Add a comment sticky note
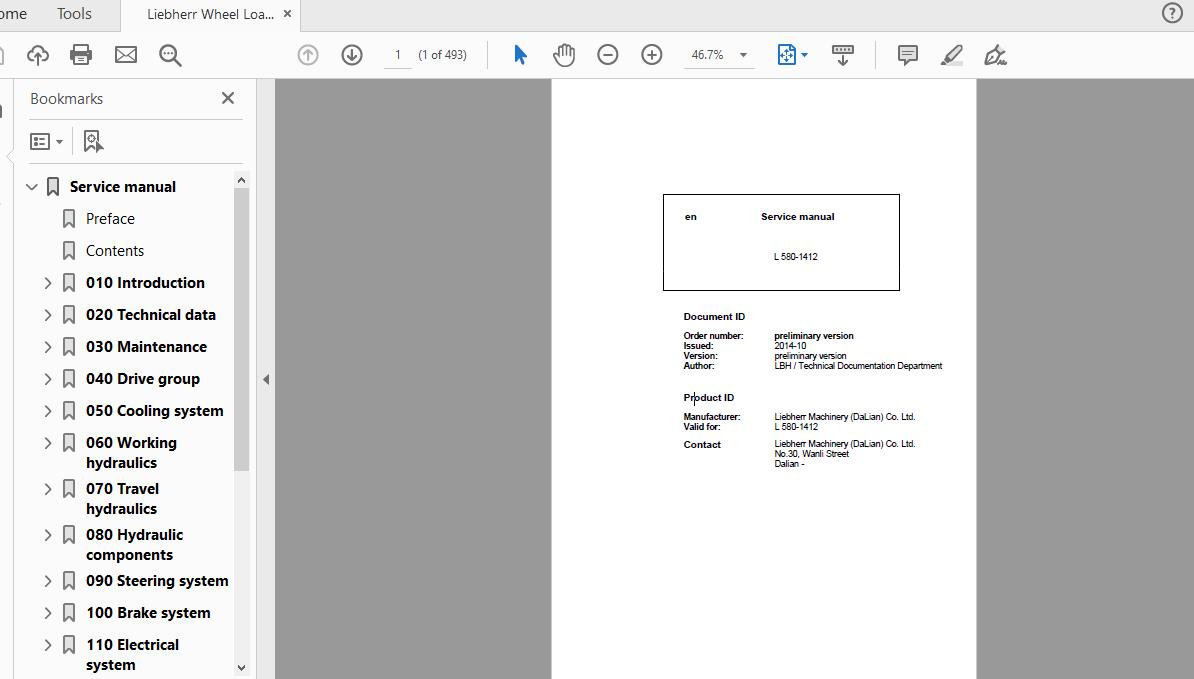Image resolution: width=1194 pixels, height=679 pixels. click(907, 55)
